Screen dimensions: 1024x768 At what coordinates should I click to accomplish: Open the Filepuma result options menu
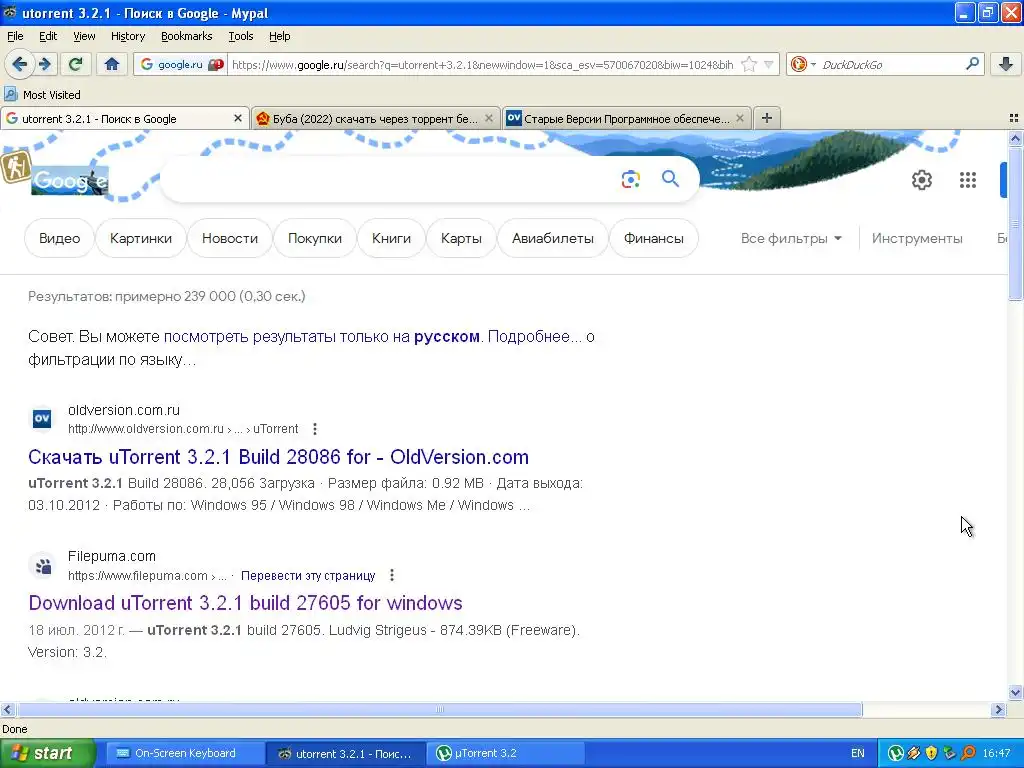click(392, 575)
